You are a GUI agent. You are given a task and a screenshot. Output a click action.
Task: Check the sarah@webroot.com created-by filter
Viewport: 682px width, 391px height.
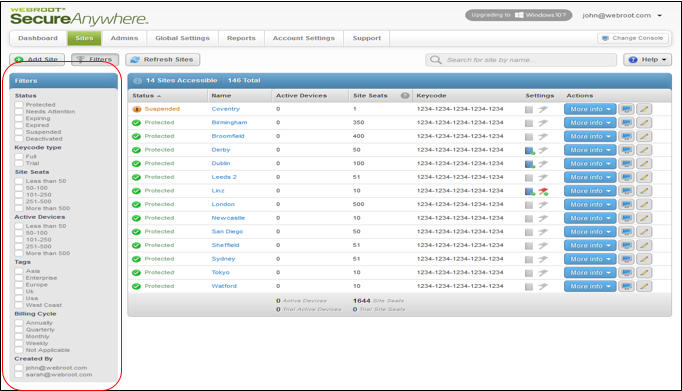point(19,374)
